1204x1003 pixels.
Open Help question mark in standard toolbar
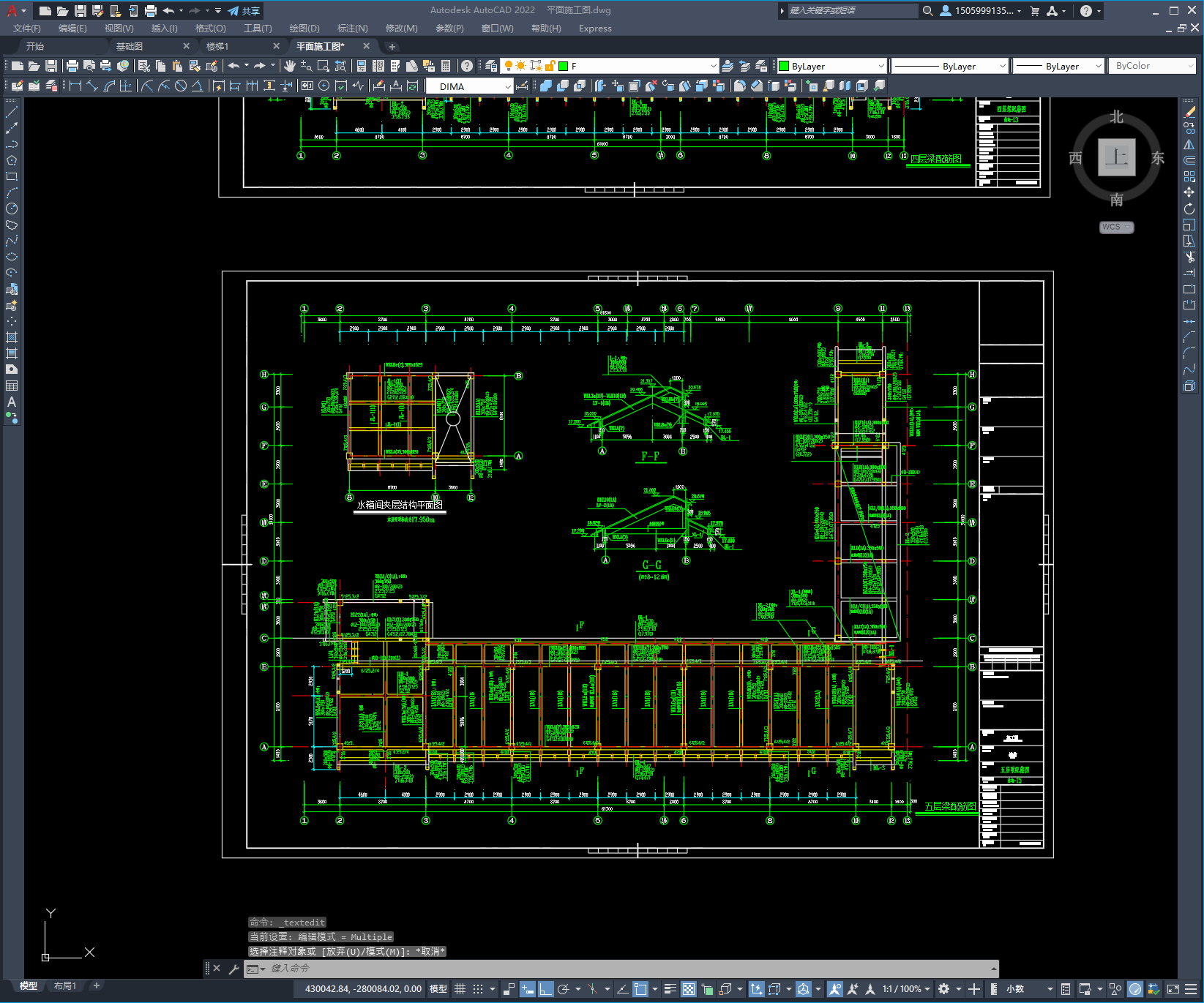467,66
